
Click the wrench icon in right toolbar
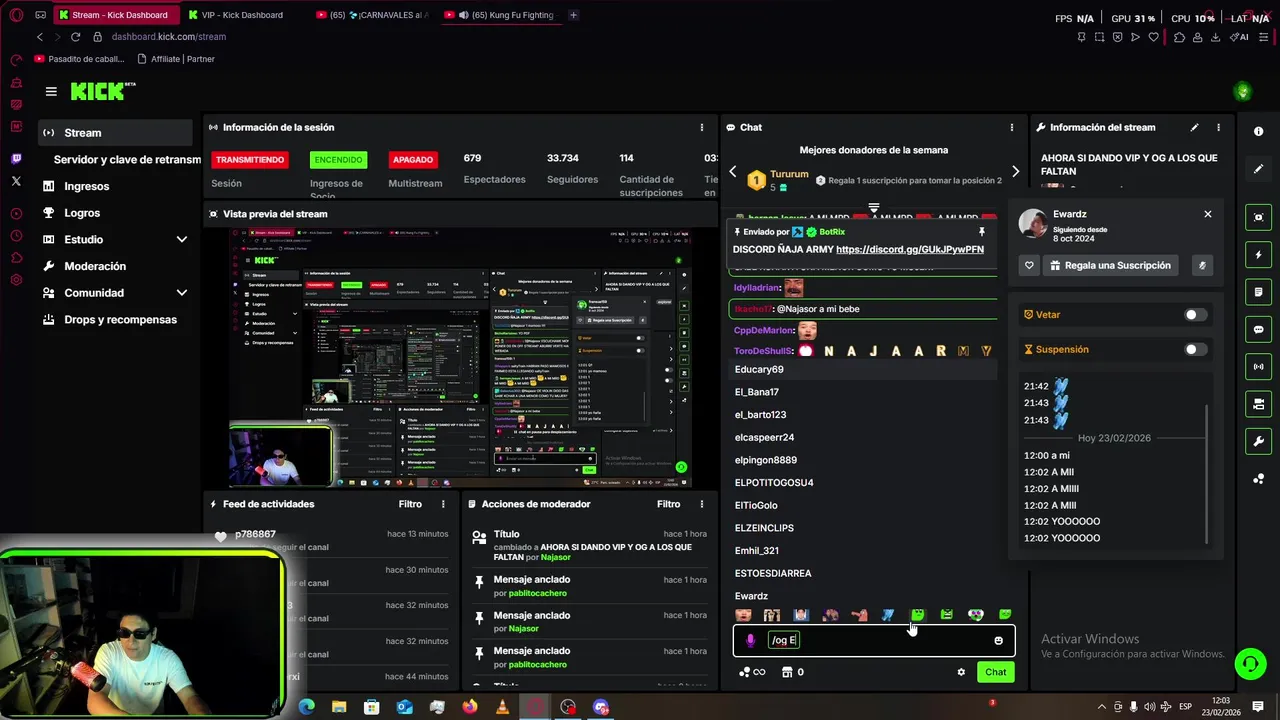[1258, 441]
